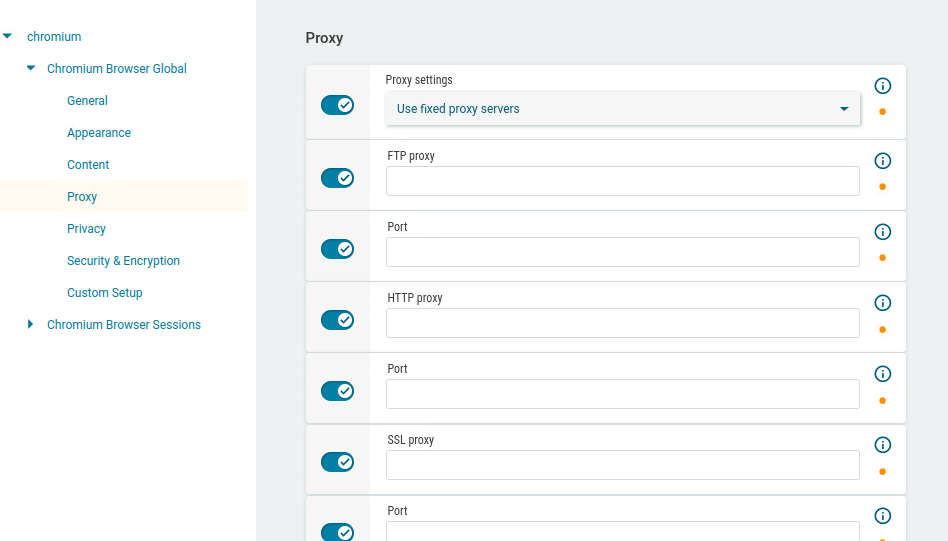The width and height of the screenshot is (948, 541).
Task: Disable the FTP proxy toggle
Action: (x=337, y=178)
